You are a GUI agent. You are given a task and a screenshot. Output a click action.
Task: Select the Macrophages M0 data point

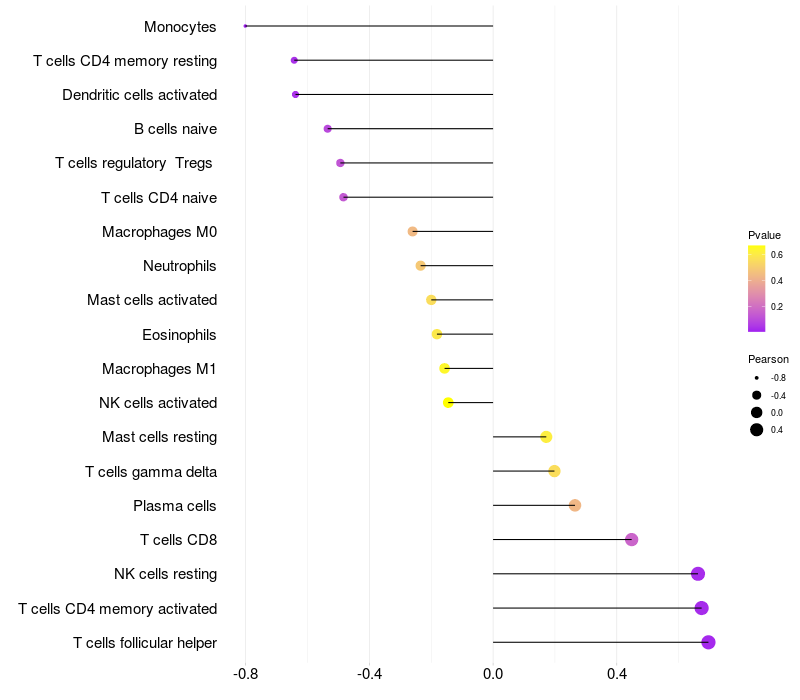pos(413,232)
